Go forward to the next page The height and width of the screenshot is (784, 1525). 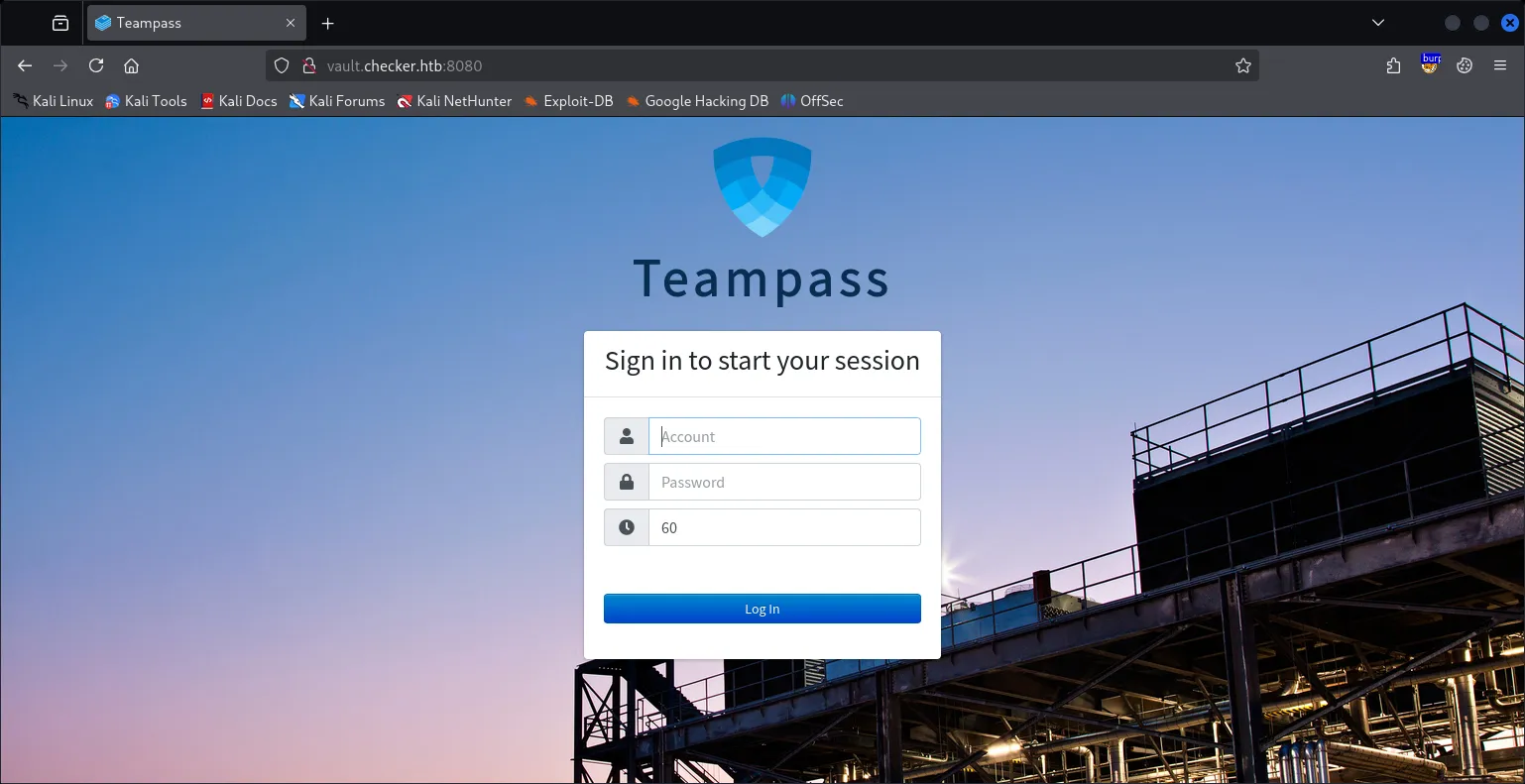(x=60, y=65)
